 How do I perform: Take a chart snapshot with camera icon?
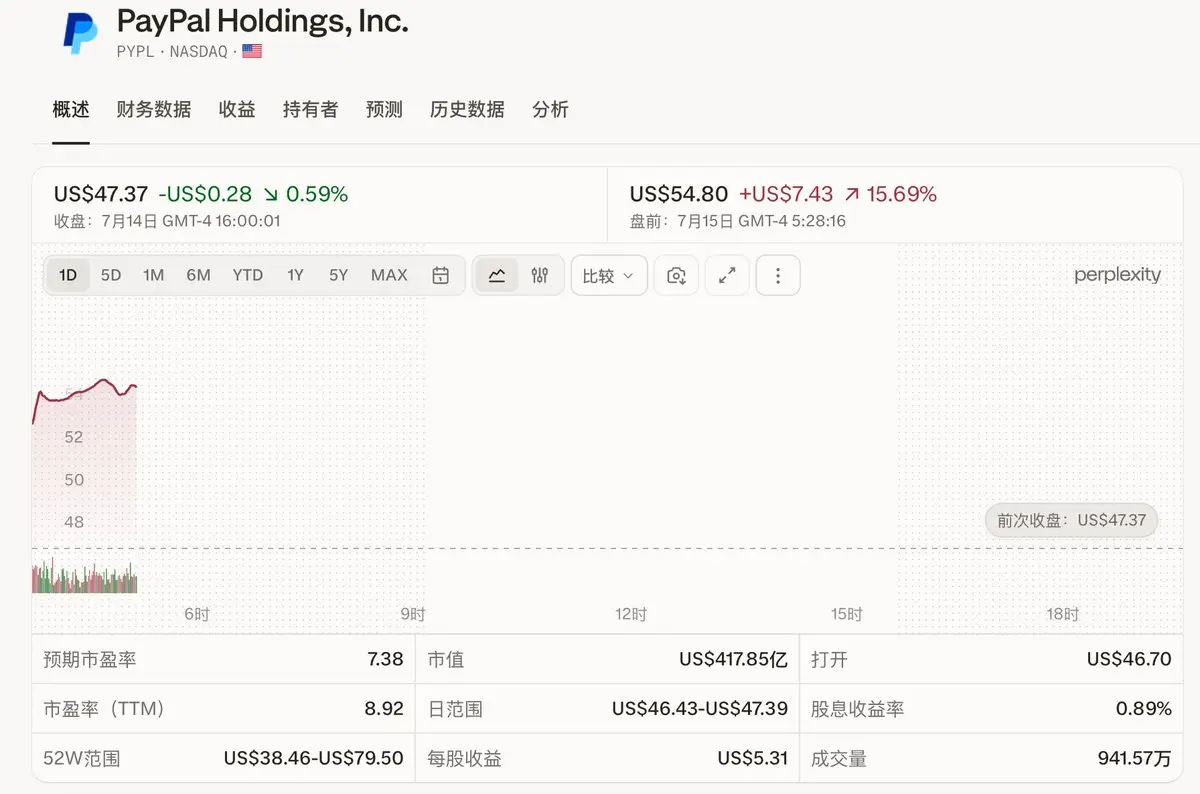[x=676, y=275]
